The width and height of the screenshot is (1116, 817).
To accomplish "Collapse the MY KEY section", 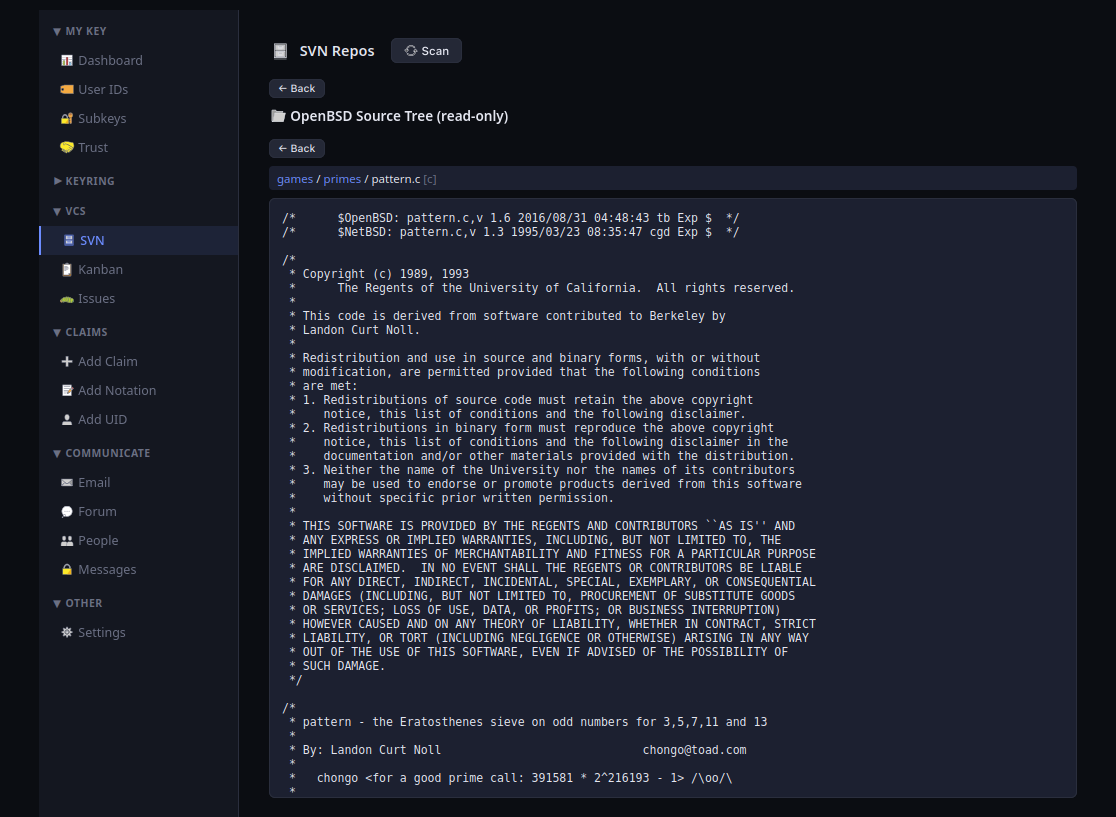I will (x=80, y=31).
